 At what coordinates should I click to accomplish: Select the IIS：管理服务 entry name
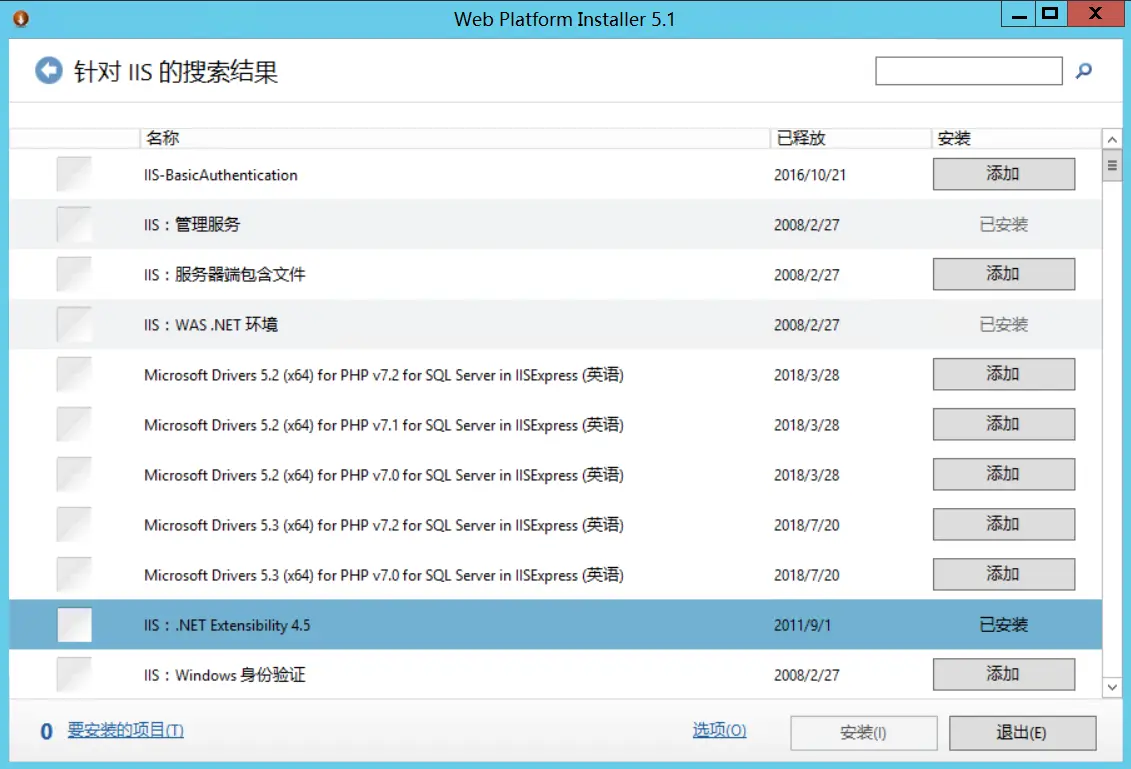coord(192,224)
